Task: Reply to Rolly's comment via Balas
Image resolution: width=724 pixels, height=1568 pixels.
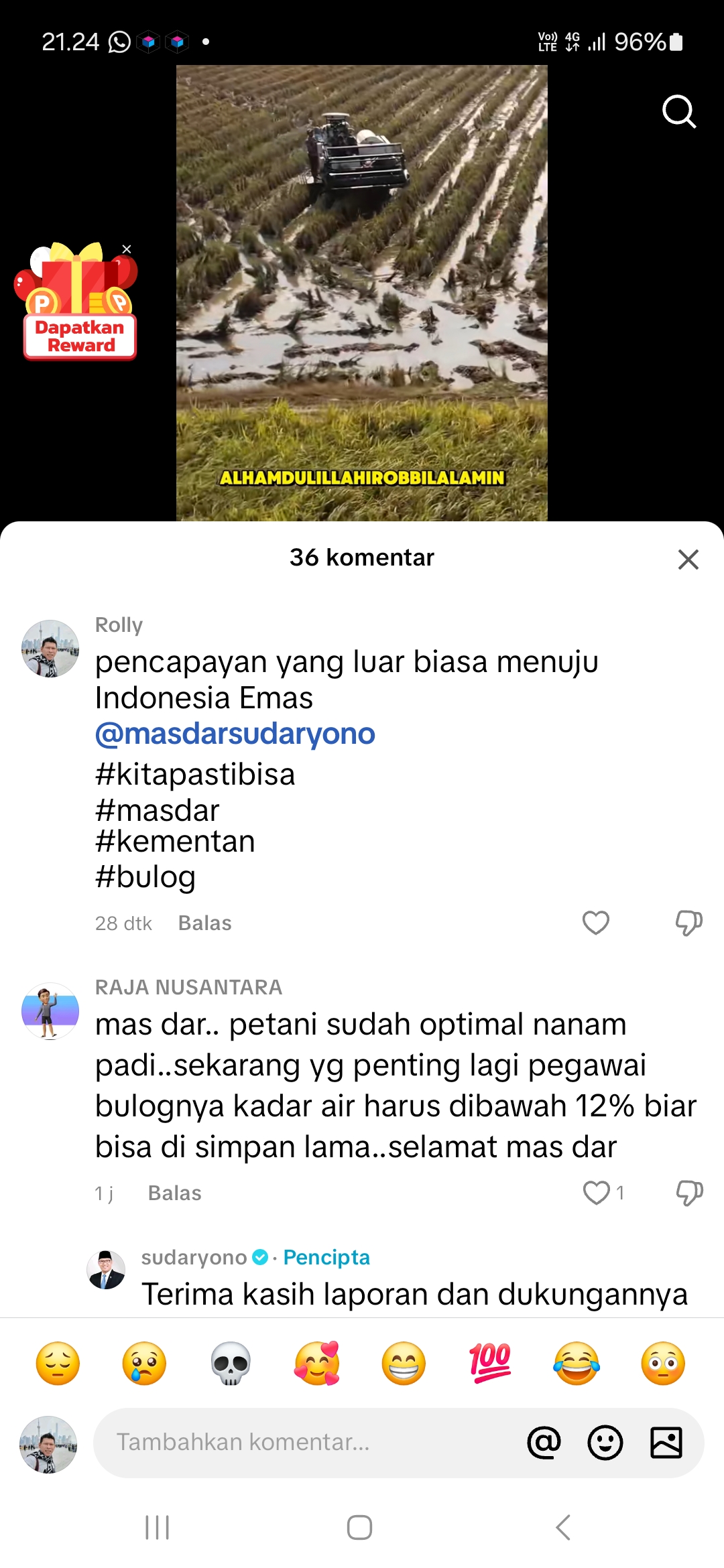Action: coord(205,923)
